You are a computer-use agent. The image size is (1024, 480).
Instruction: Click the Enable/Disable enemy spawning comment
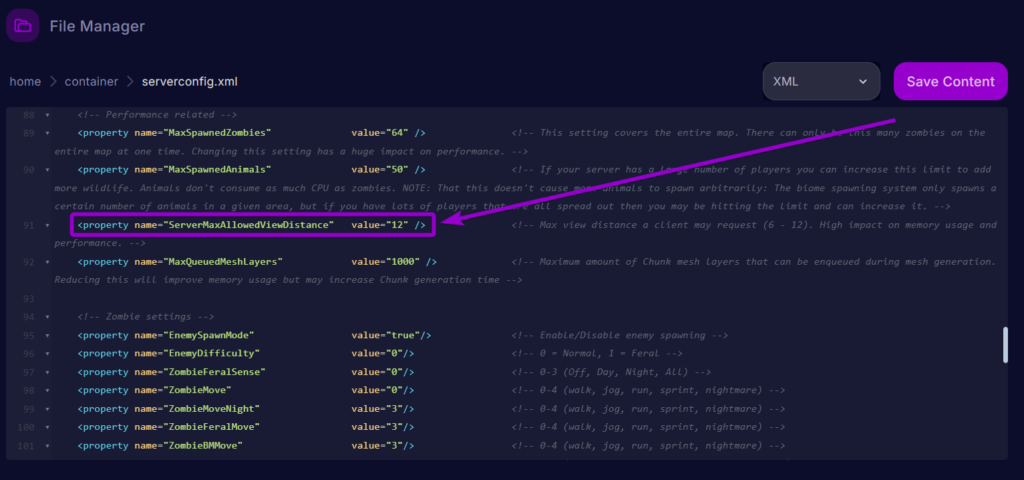coord(620,335)
